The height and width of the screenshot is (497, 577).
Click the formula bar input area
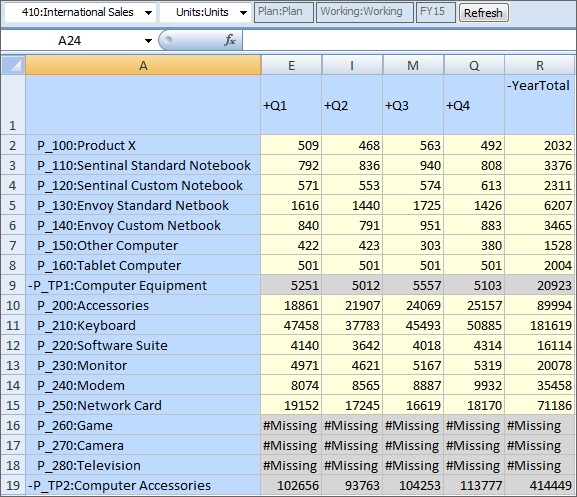tap(408, 40)
